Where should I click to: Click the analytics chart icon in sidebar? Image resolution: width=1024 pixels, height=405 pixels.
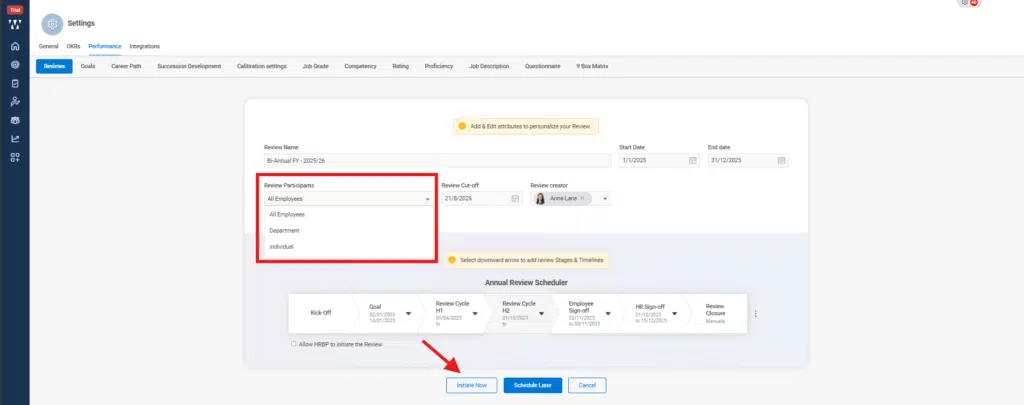15,139
